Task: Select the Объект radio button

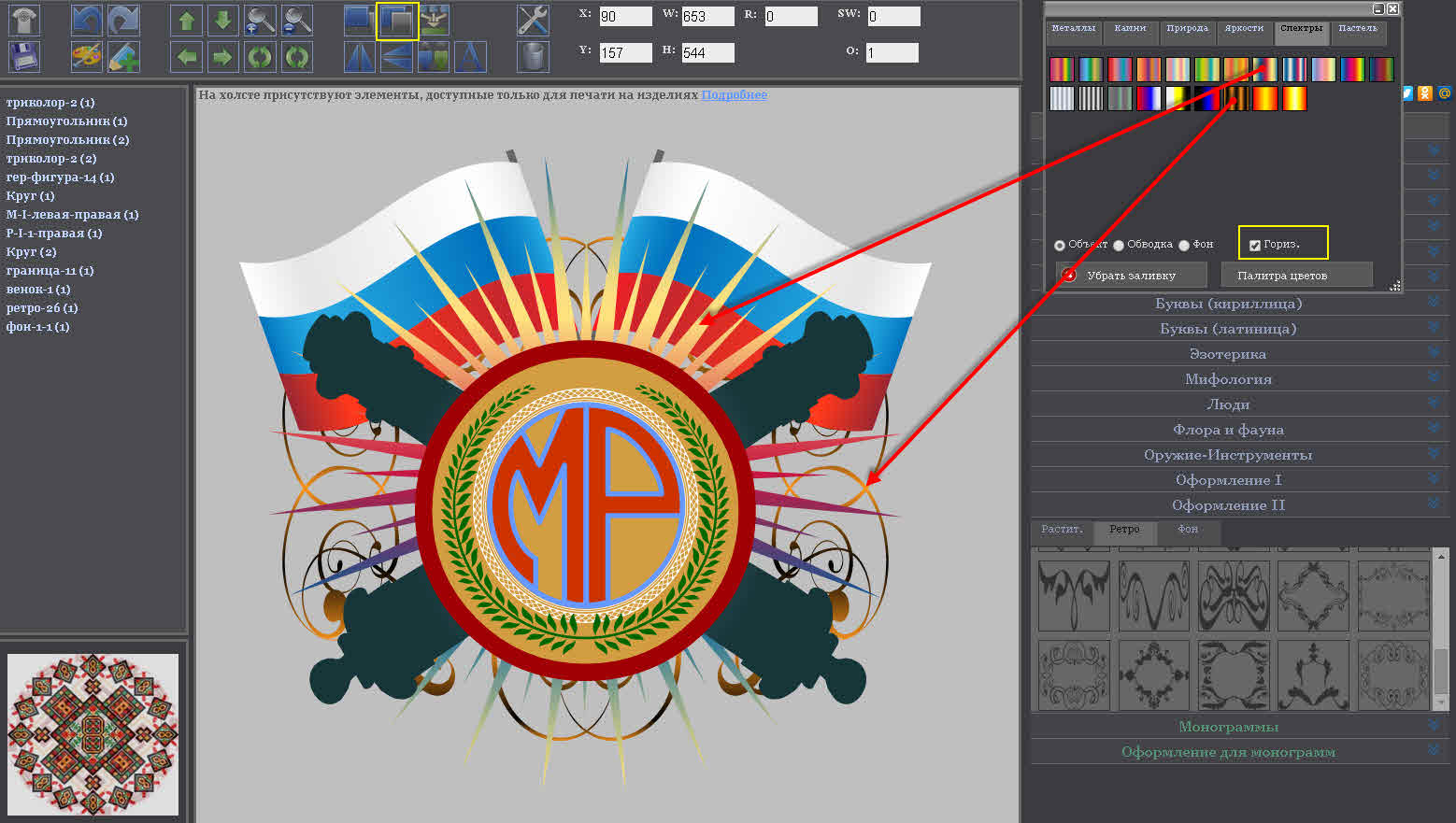Action: 1060,245
